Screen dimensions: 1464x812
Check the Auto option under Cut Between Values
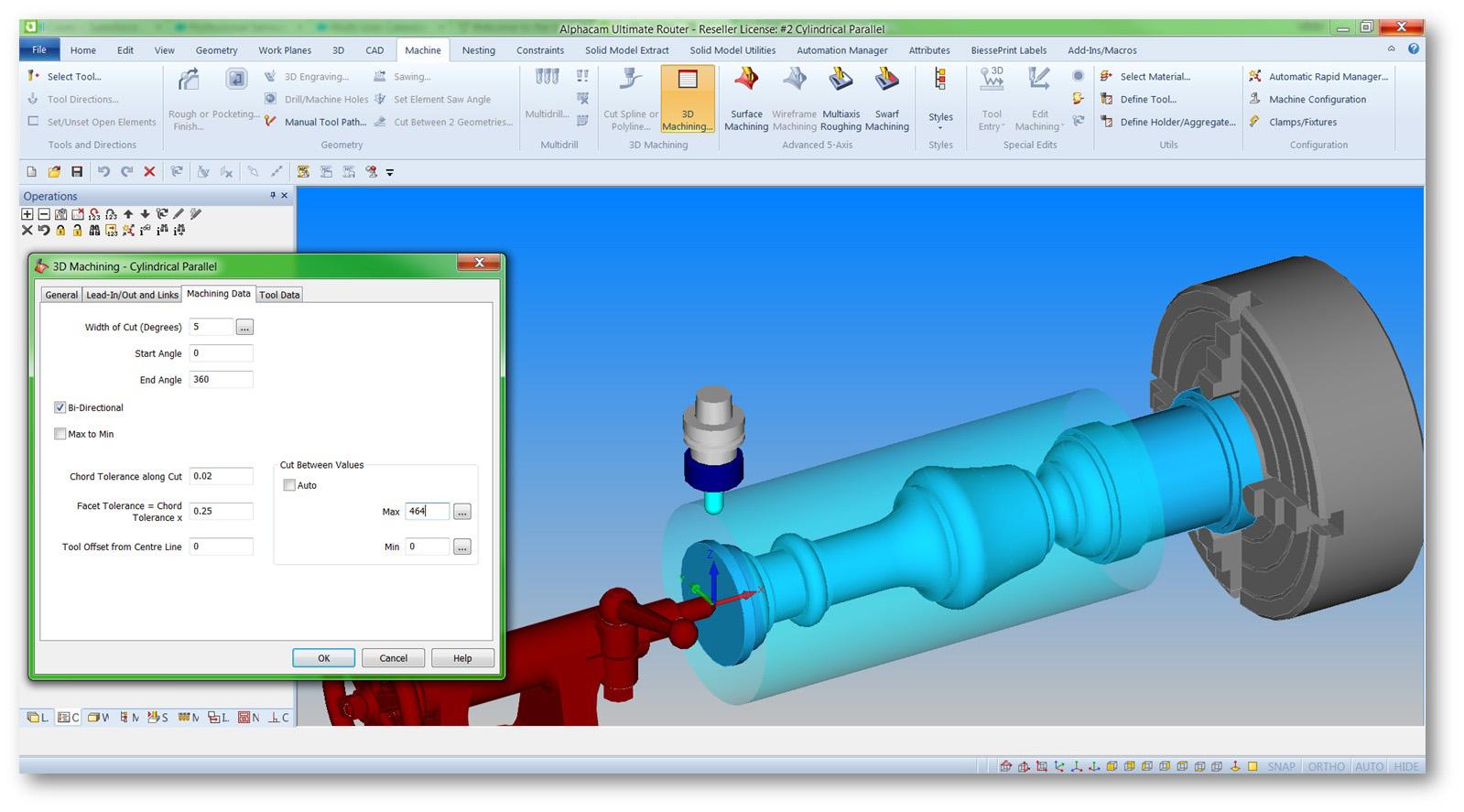point(289,485)
